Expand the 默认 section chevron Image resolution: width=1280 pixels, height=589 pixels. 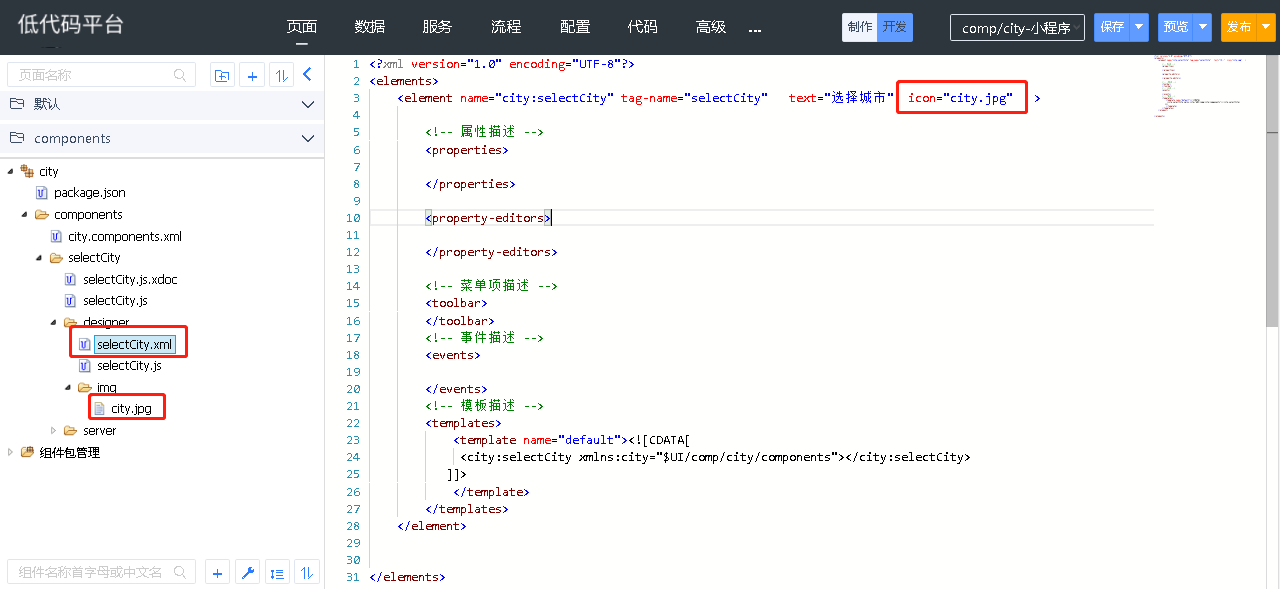(308, 104)
